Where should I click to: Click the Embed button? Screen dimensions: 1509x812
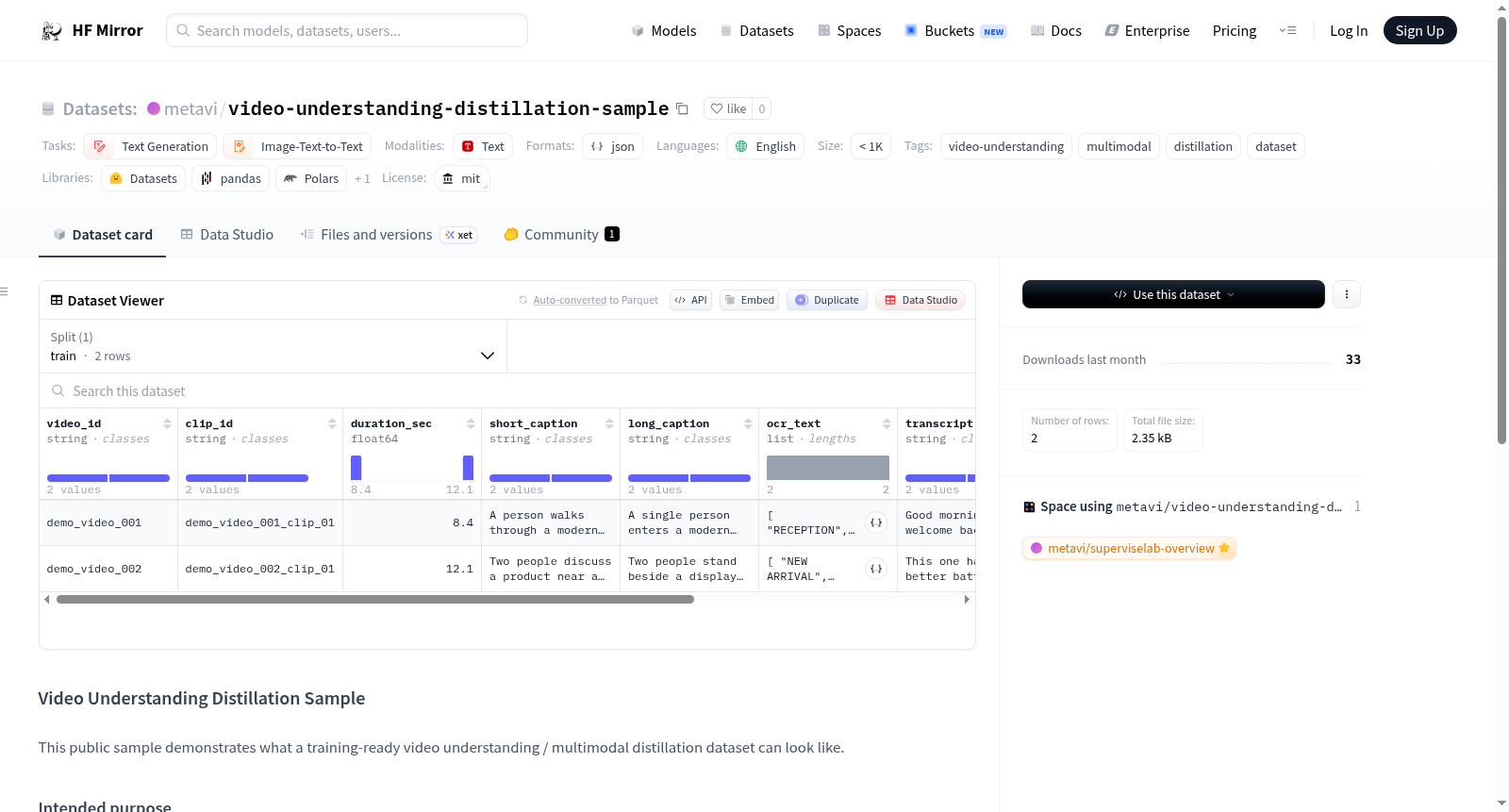point(749,300)
